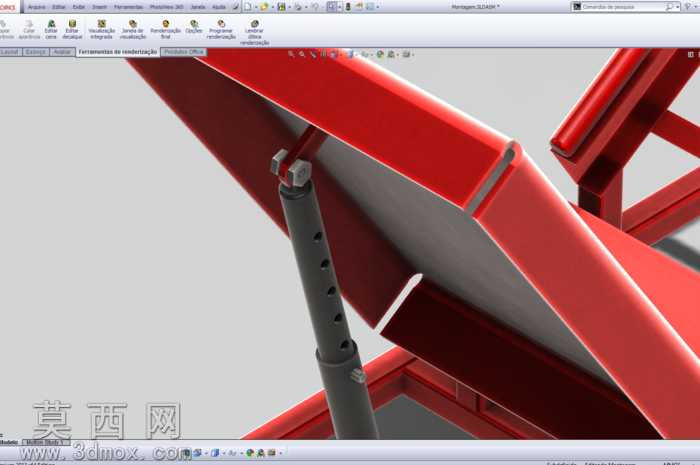The height and width of the screenshot is (465, 700).
Task: Expand the Open file dropdown arrow
Action: pyautogui.click(x=272, y=7)
